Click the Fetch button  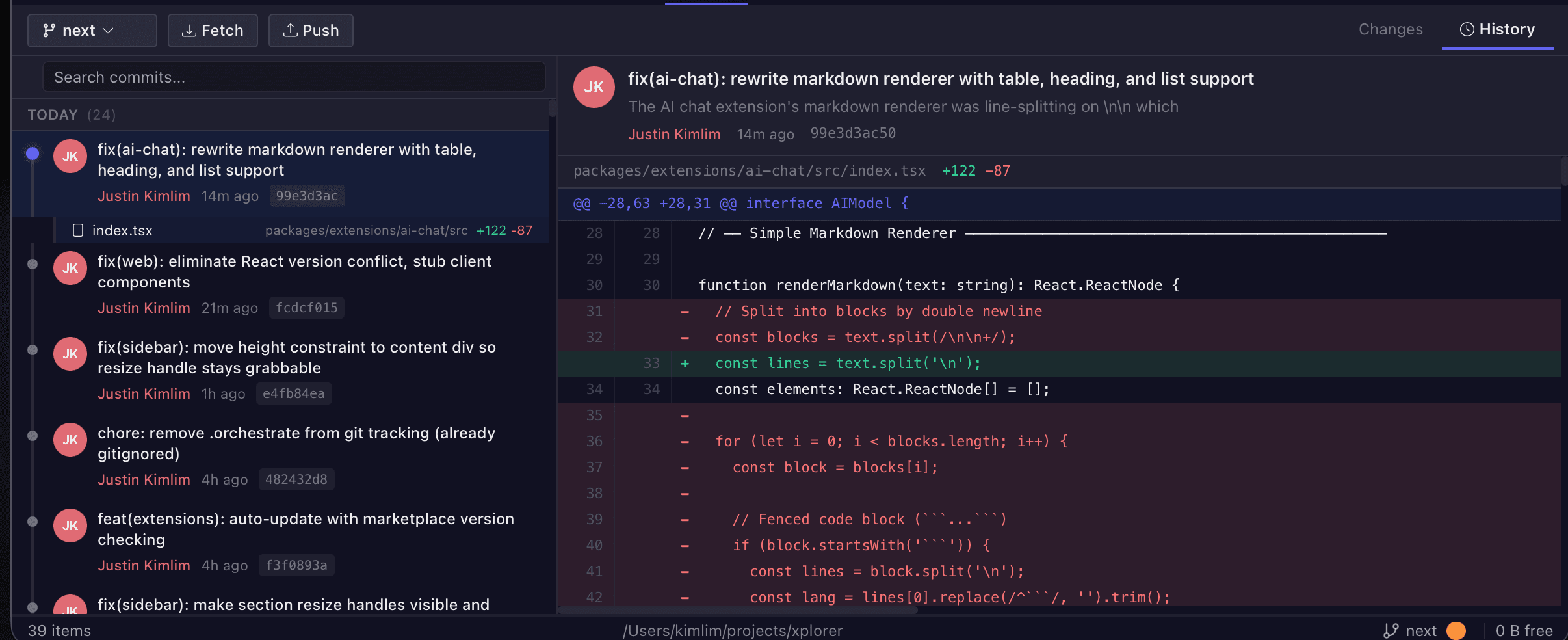click(x=213, y=30)
